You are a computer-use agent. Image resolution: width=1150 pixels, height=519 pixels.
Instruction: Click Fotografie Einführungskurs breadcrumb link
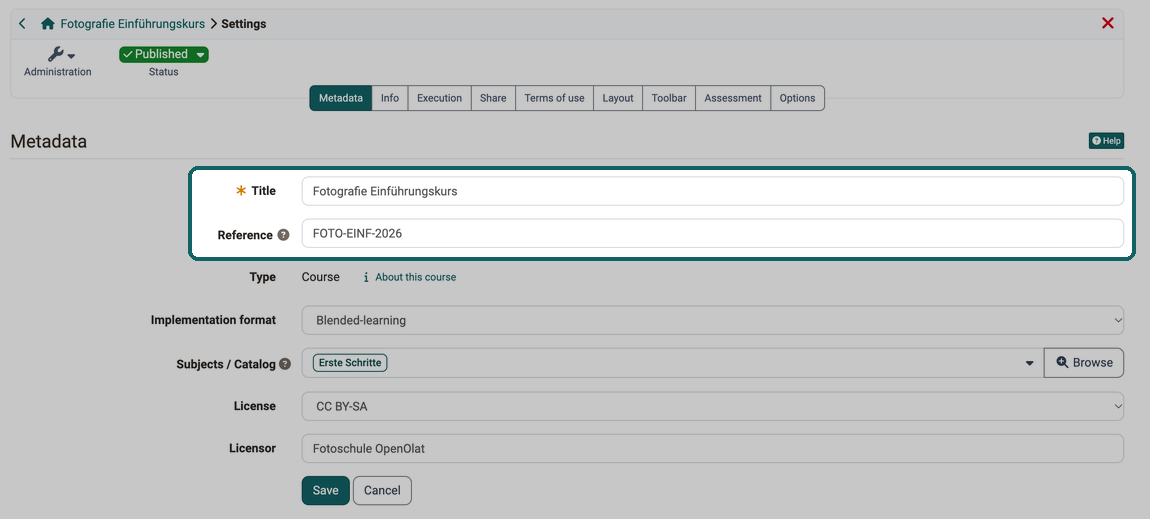(133, 23)
